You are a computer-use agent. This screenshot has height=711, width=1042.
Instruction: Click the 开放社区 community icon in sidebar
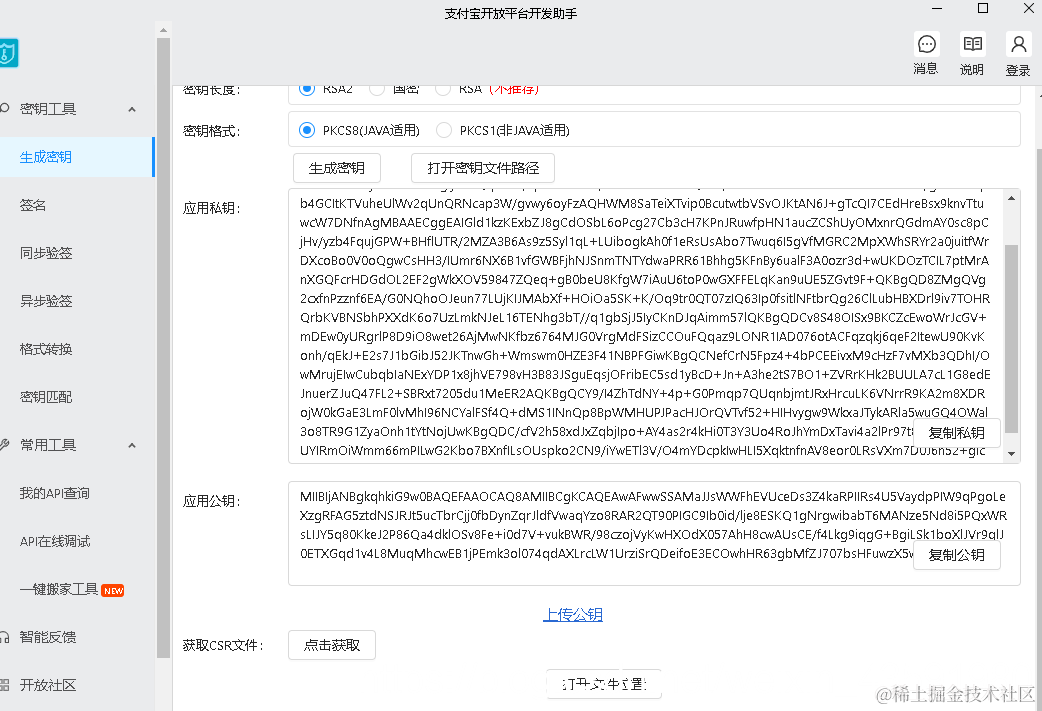click(8, 684)
